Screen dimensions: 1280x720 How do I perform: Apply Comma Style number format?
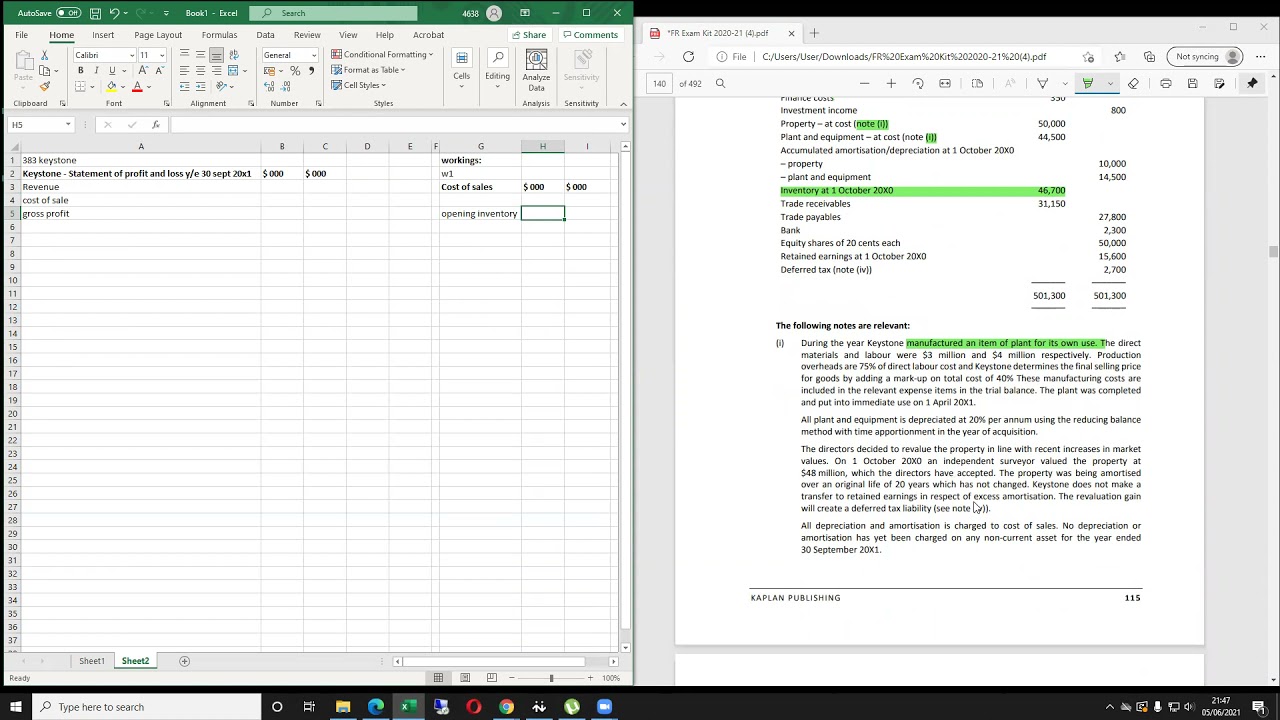click(x=311, y=71)
